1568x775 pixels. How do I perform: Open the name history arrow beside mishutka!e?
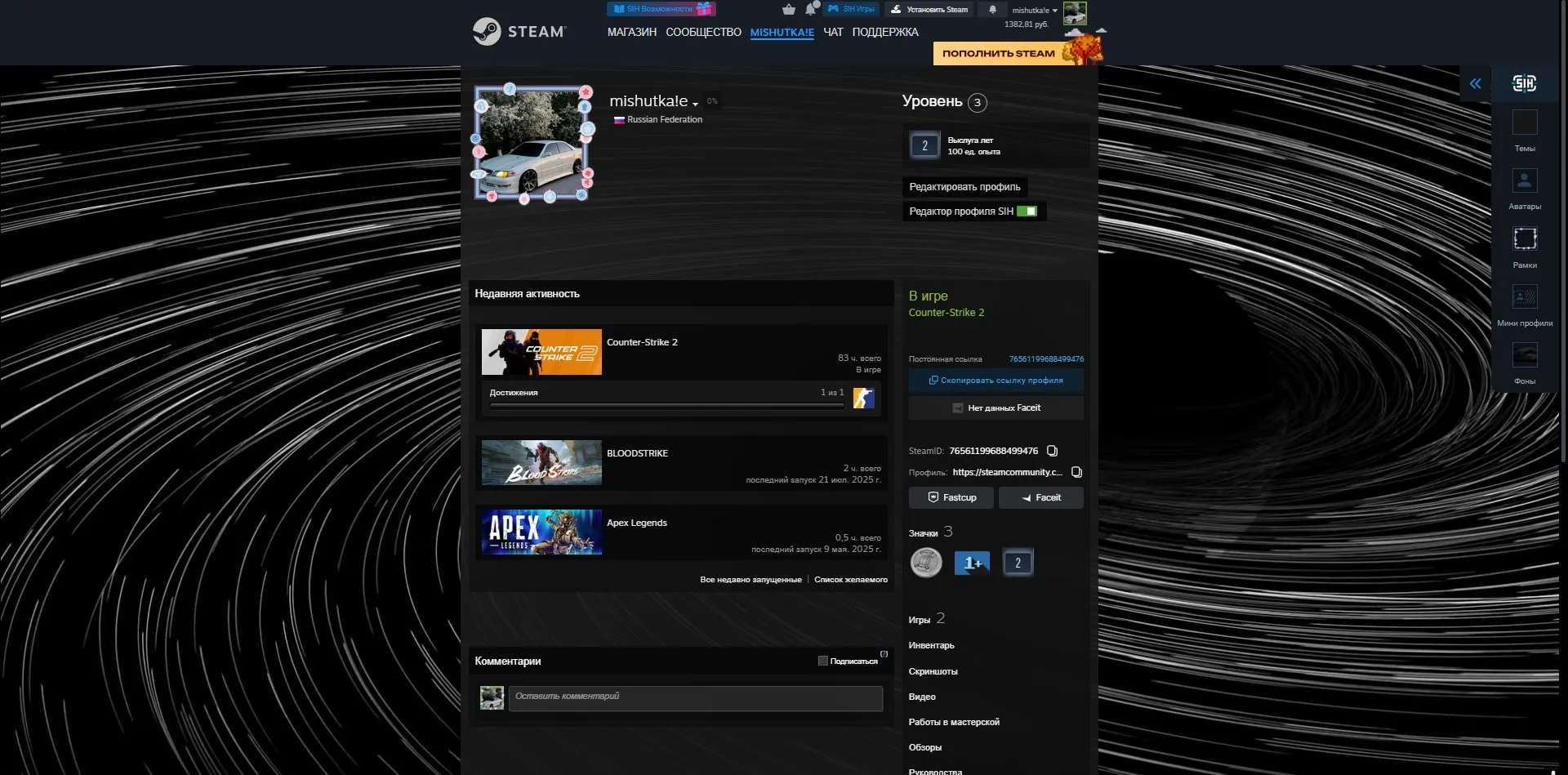(x=695, y=104)
